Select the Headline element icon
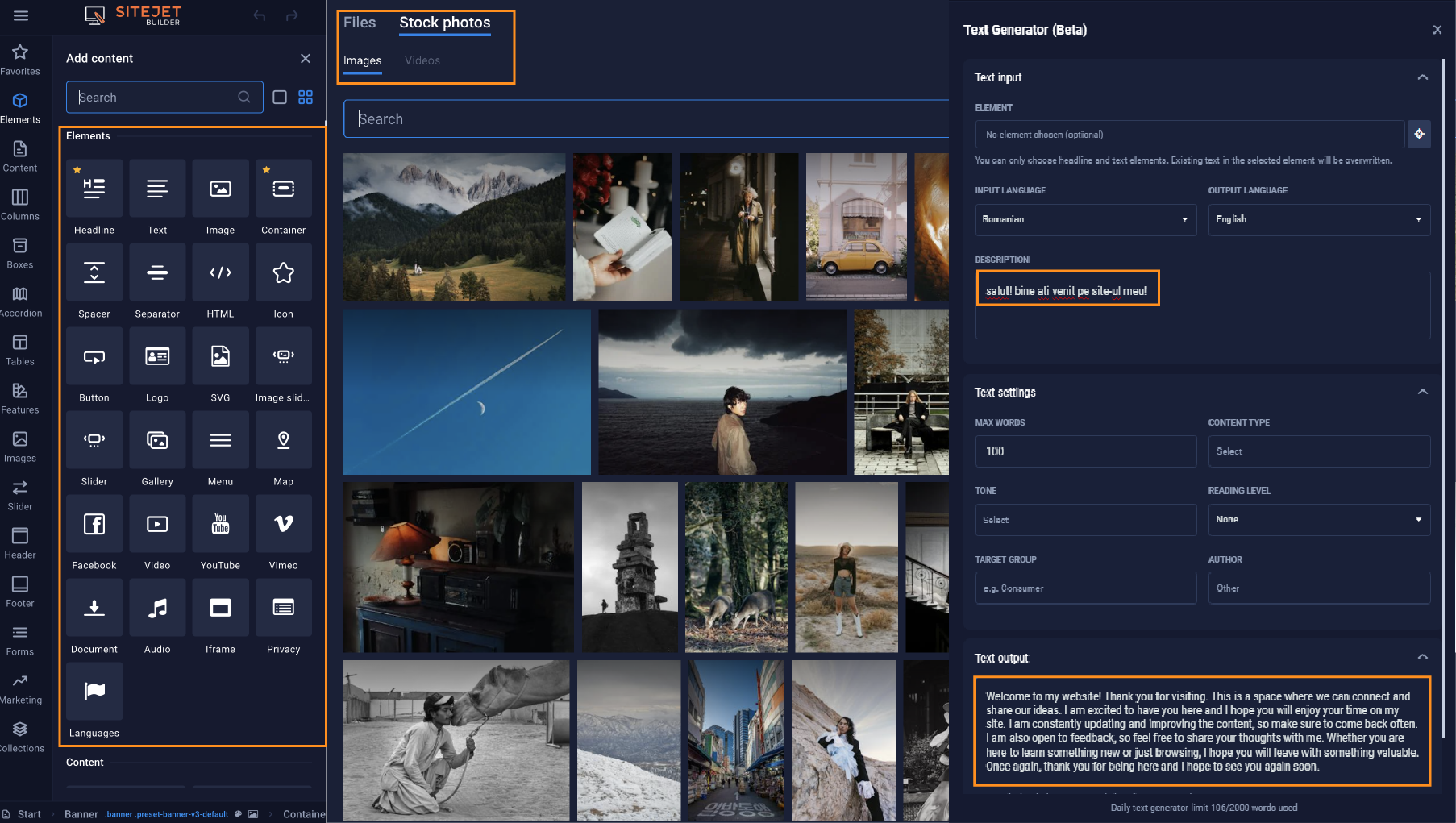 click(94, 189)
